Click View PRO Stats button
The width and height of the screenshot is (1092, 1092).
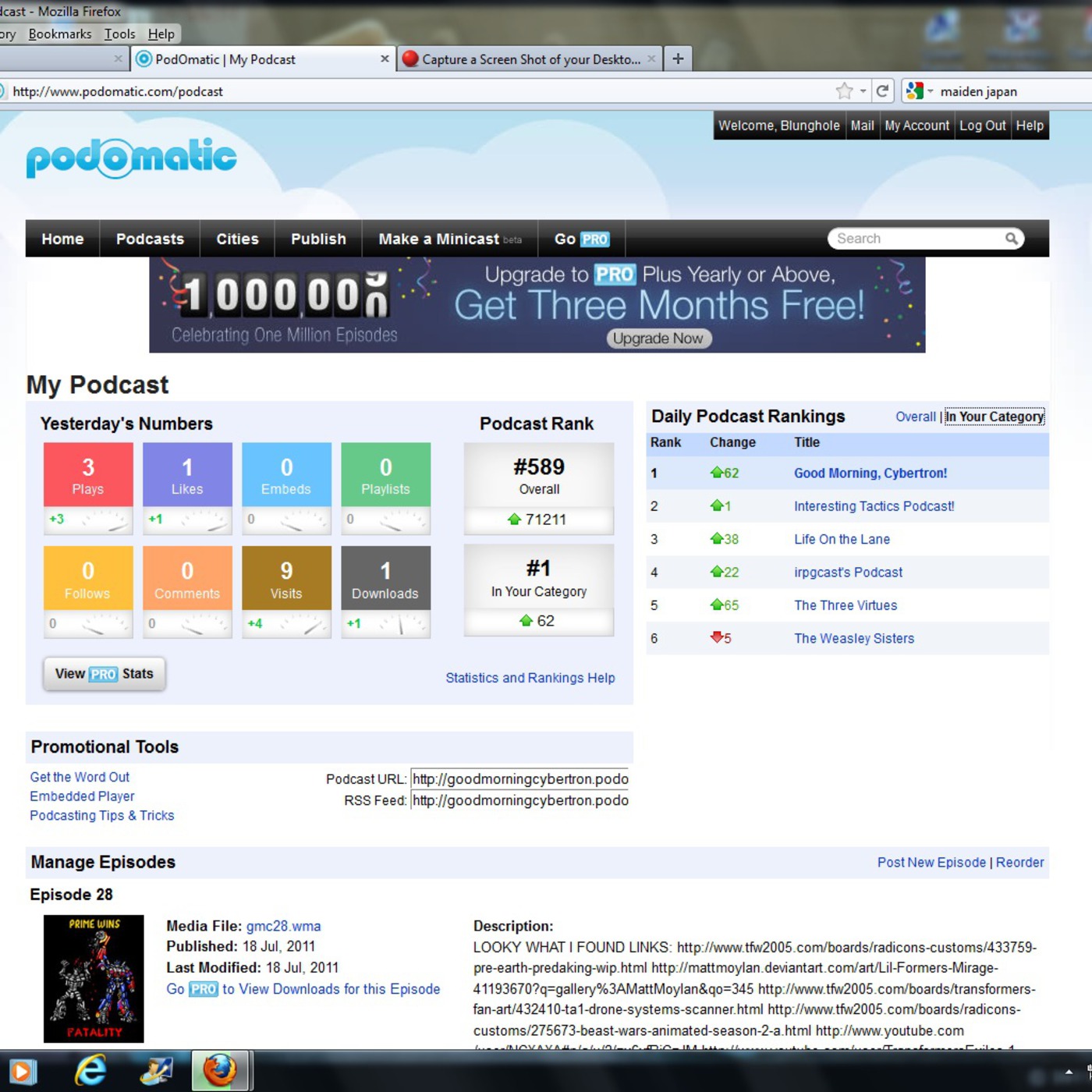(104, 674)
